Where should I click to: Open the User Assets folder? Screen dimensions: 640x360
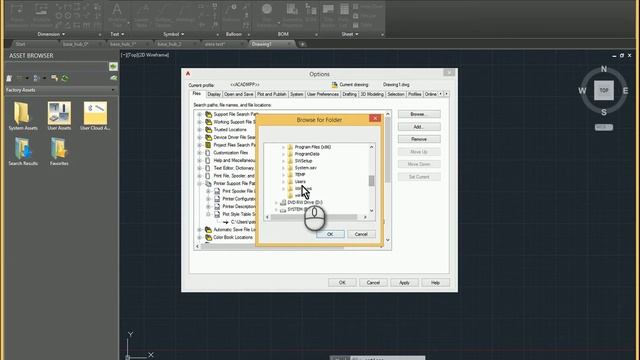[59, 116]
